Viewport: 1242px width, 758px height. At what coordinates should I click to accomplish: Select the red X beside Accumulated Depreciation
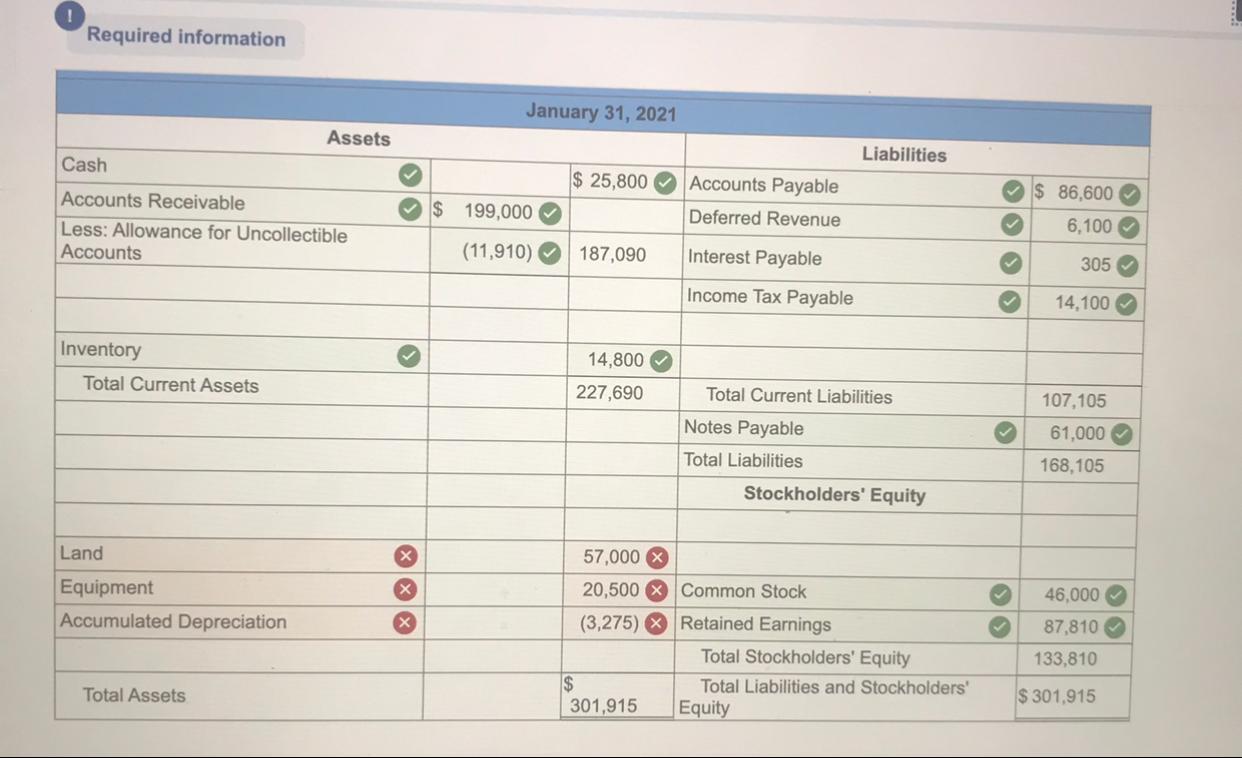(x=404, y=621)
